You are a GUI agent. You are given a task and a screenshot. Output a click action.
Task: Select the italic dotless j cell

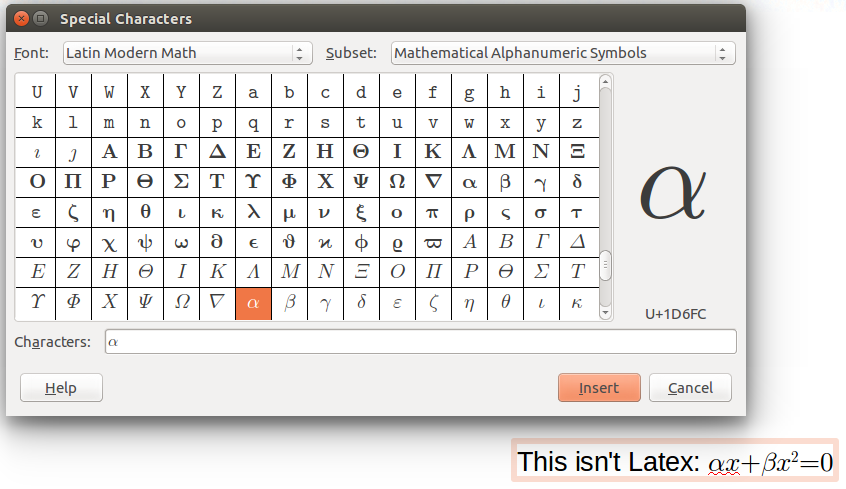(x=73, y=152)
